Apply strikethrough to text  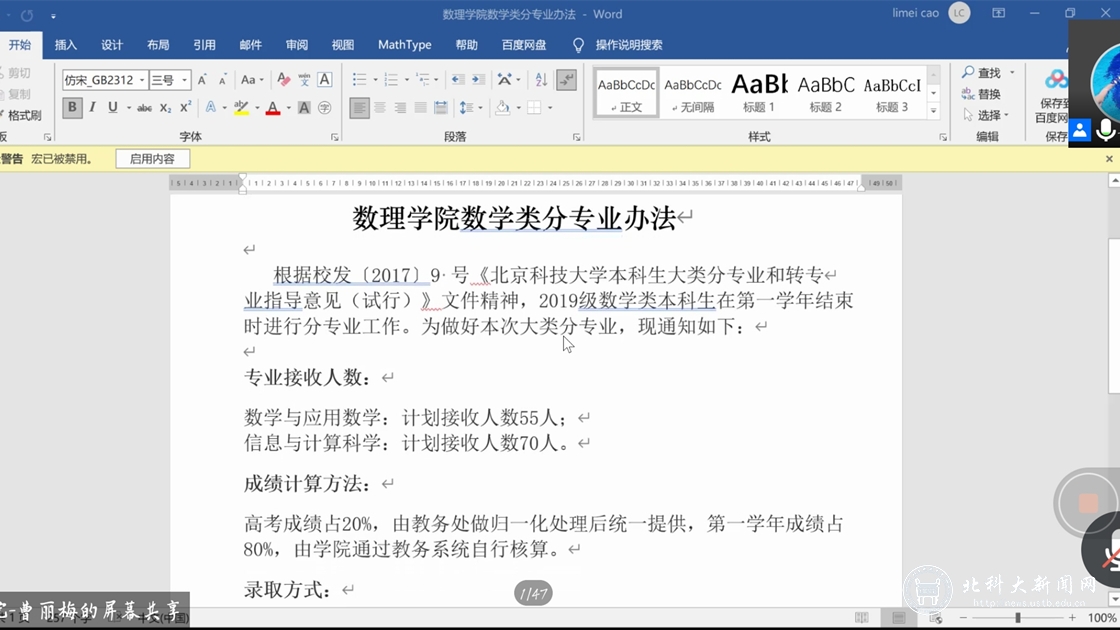[x=144, y=108]
